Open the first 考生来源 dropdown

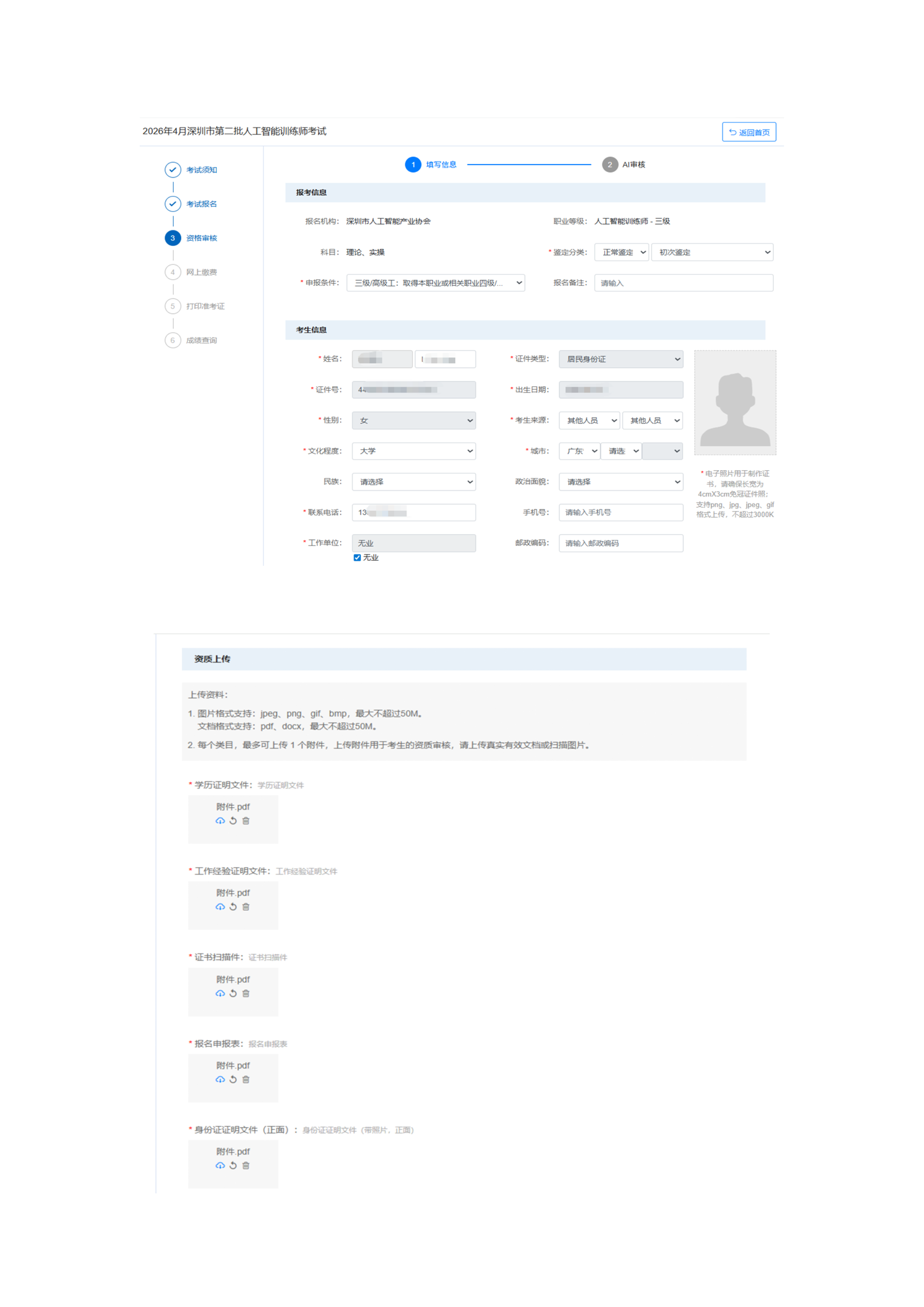(589, 420)
